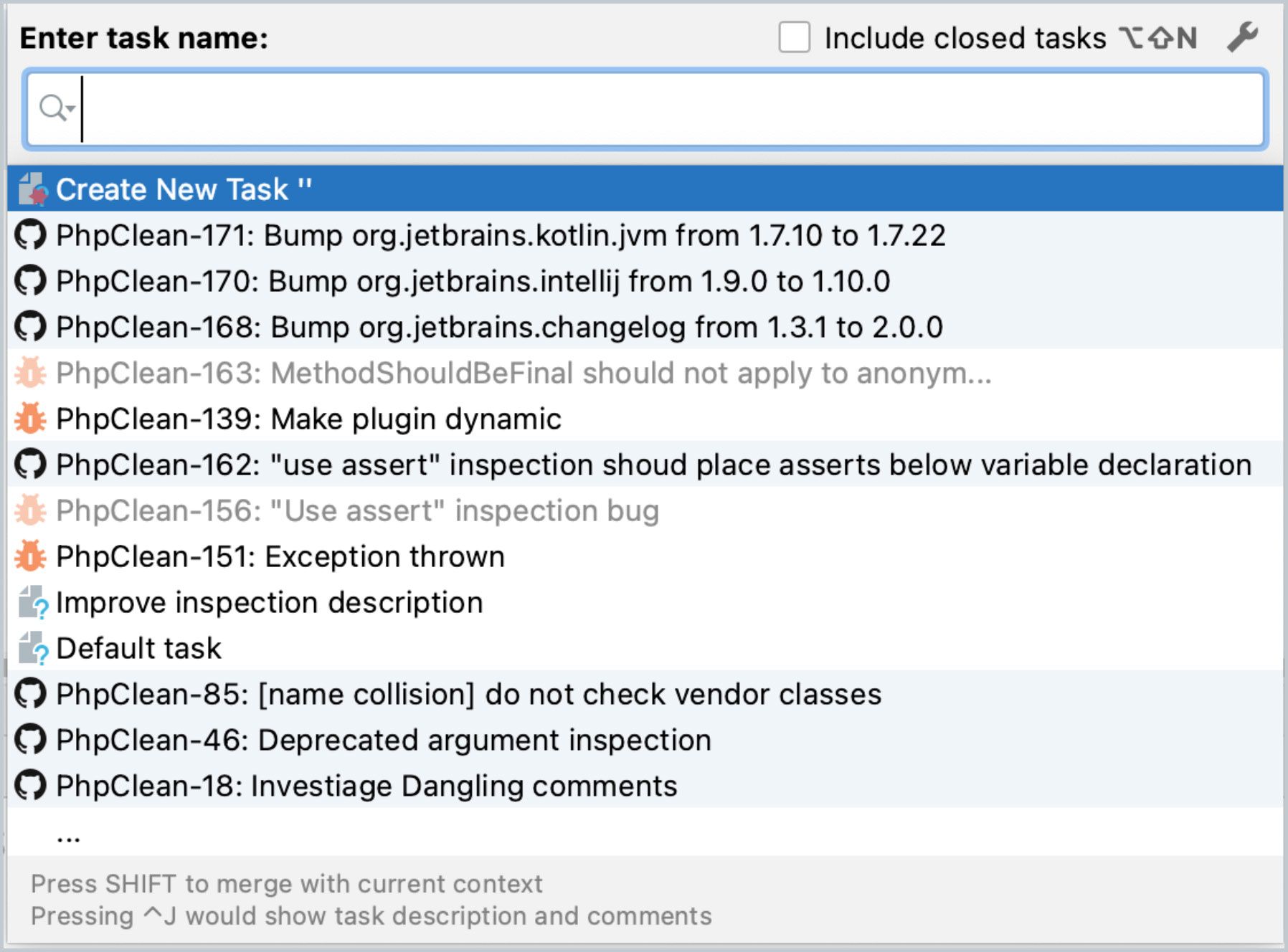The height and width of the screenshot is (952, 1288).
Task: Focus the task name search field
Action: [x=645, y=109]
